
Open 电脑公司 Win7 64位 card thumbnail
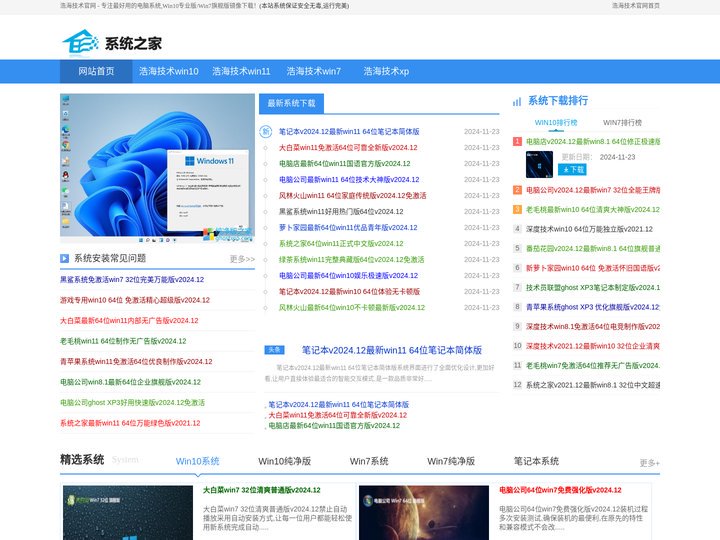point(424,513)
